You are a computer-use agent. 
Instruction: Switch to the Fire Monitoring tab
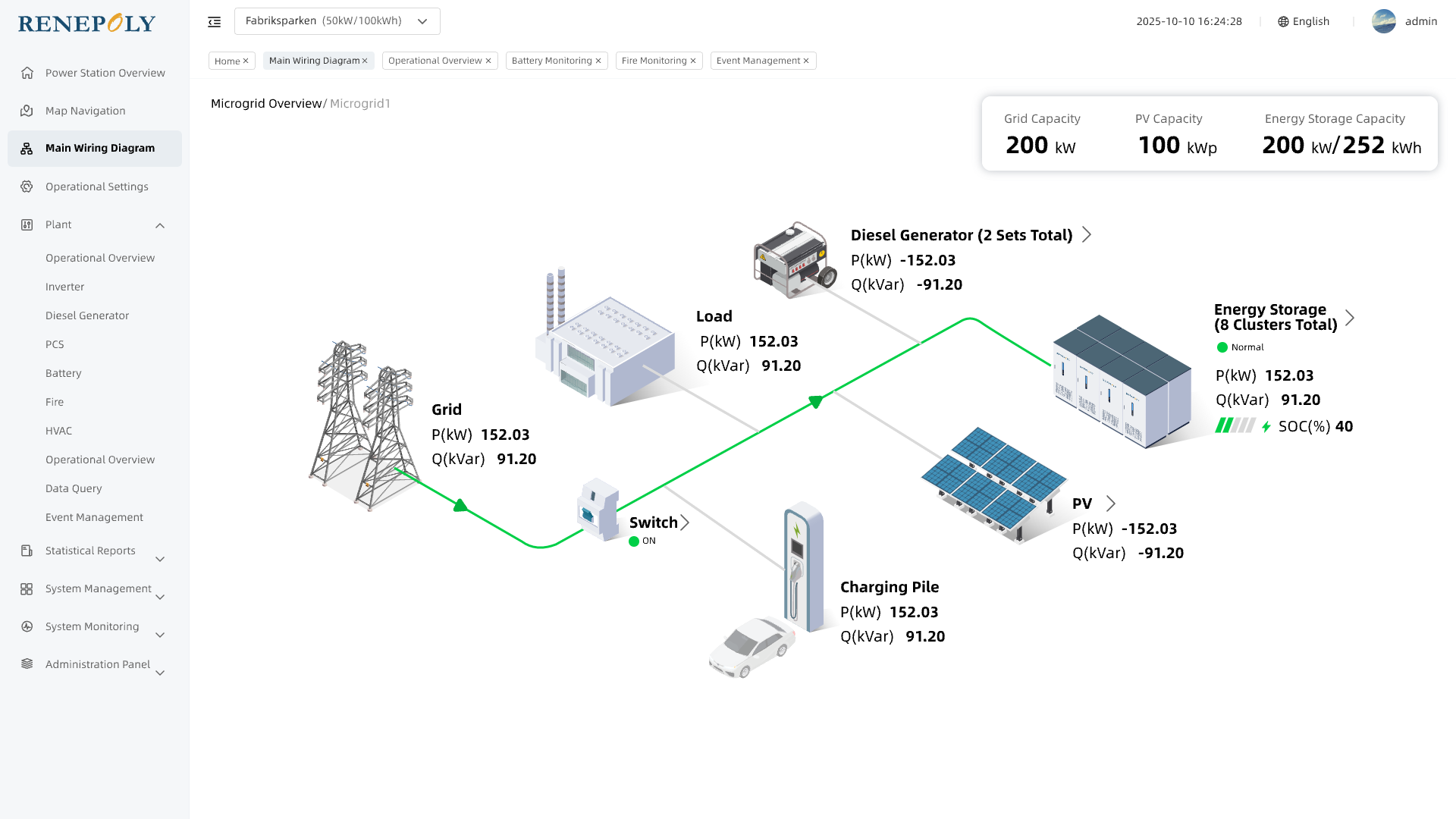654,61
